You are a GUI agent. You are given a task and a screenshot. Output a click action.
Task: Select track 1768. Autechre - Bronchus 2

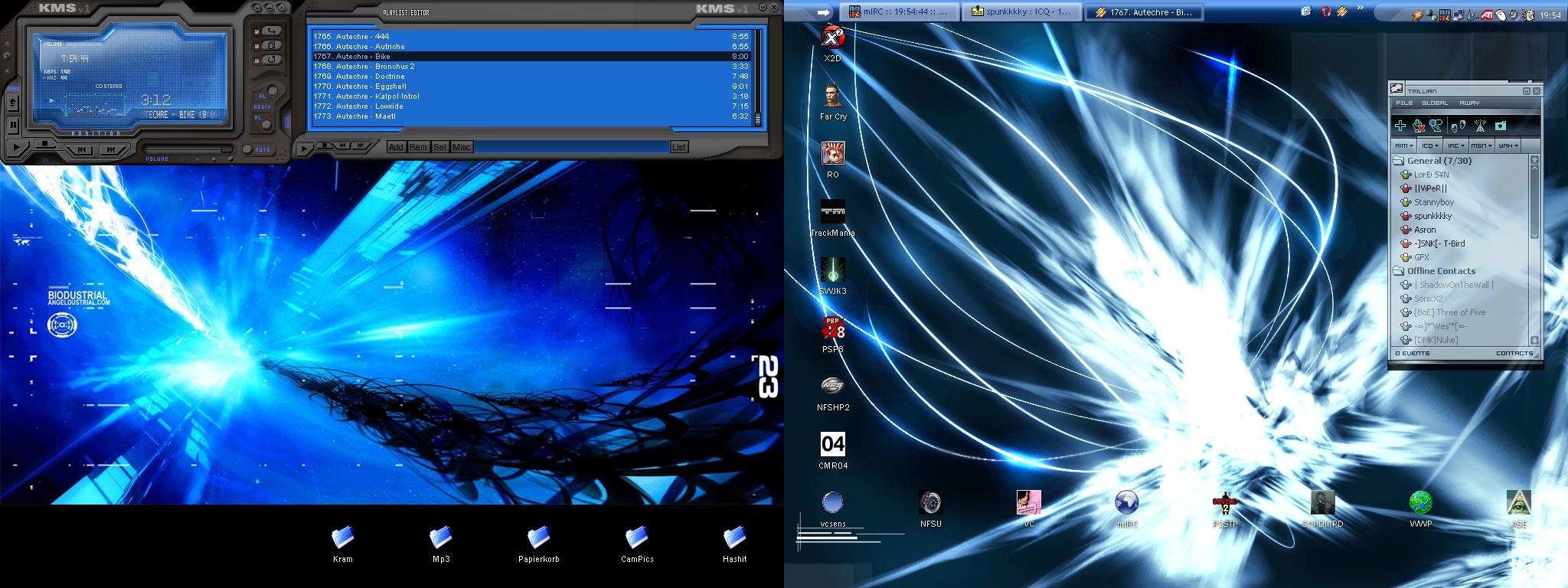[x=531, y=67]
